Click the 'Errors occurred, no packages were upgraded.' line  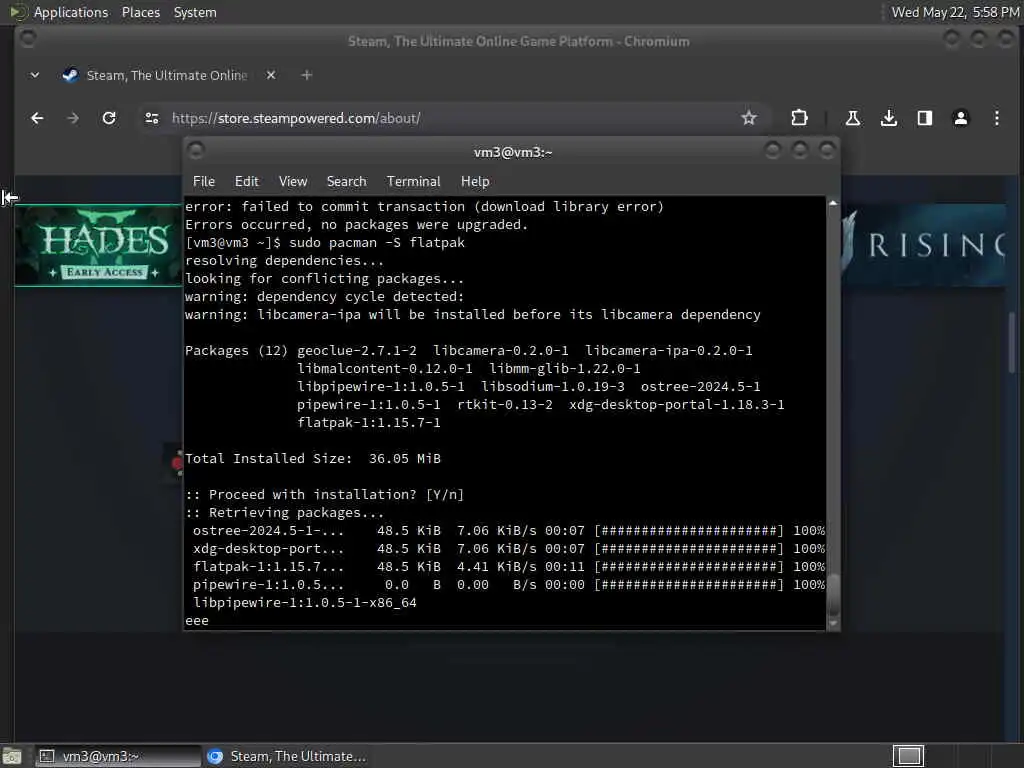coord(357,225)
